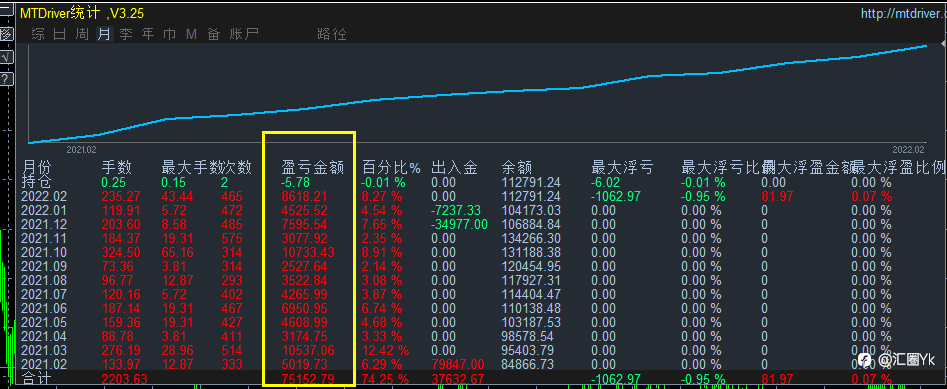Click the 2022.02 chart axis label

click(909, 149)
